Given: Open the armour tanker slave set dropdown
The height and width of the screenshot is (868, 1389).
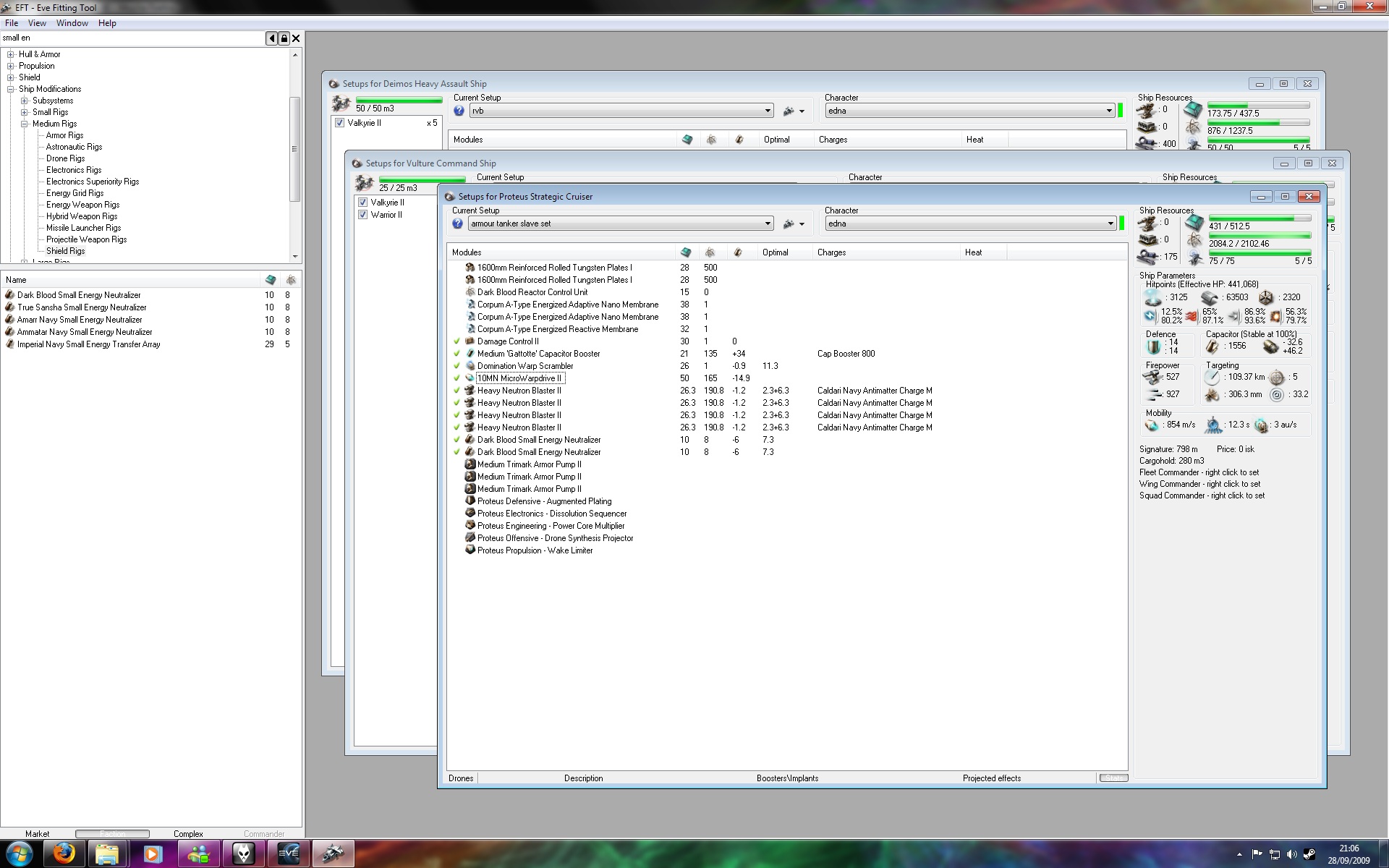Looking at the screenshot, I should [768, 224].
